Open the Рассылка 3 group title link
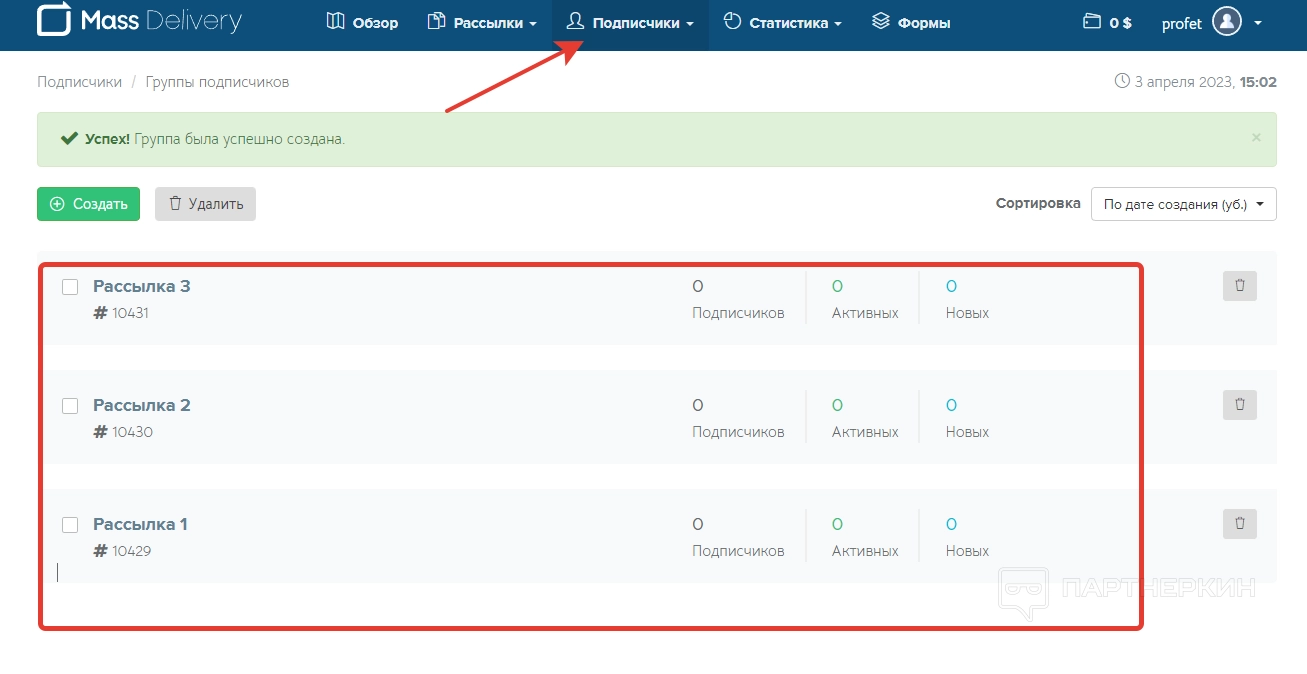 [142, 286]
